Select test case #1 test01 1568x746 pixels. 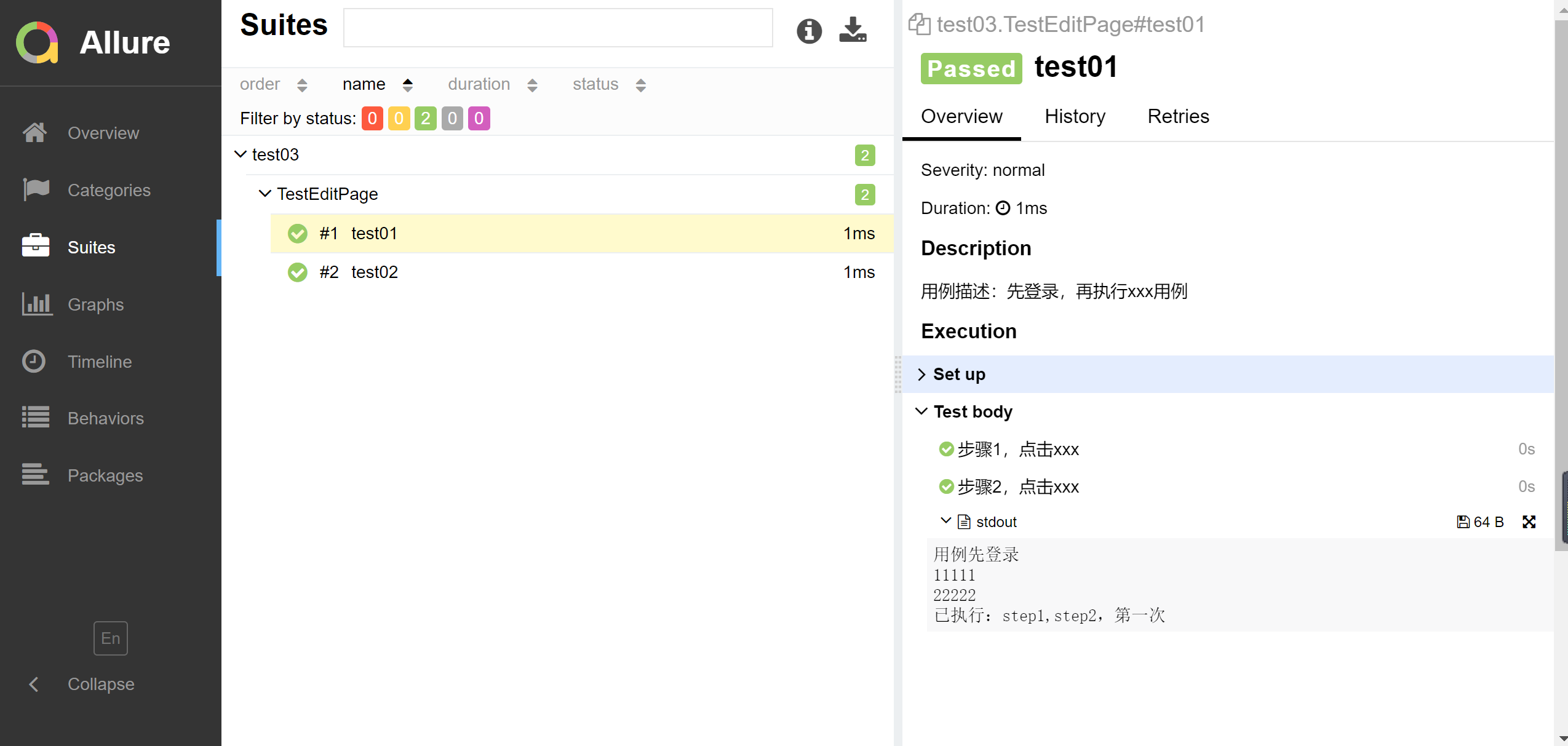coord(582,233)
